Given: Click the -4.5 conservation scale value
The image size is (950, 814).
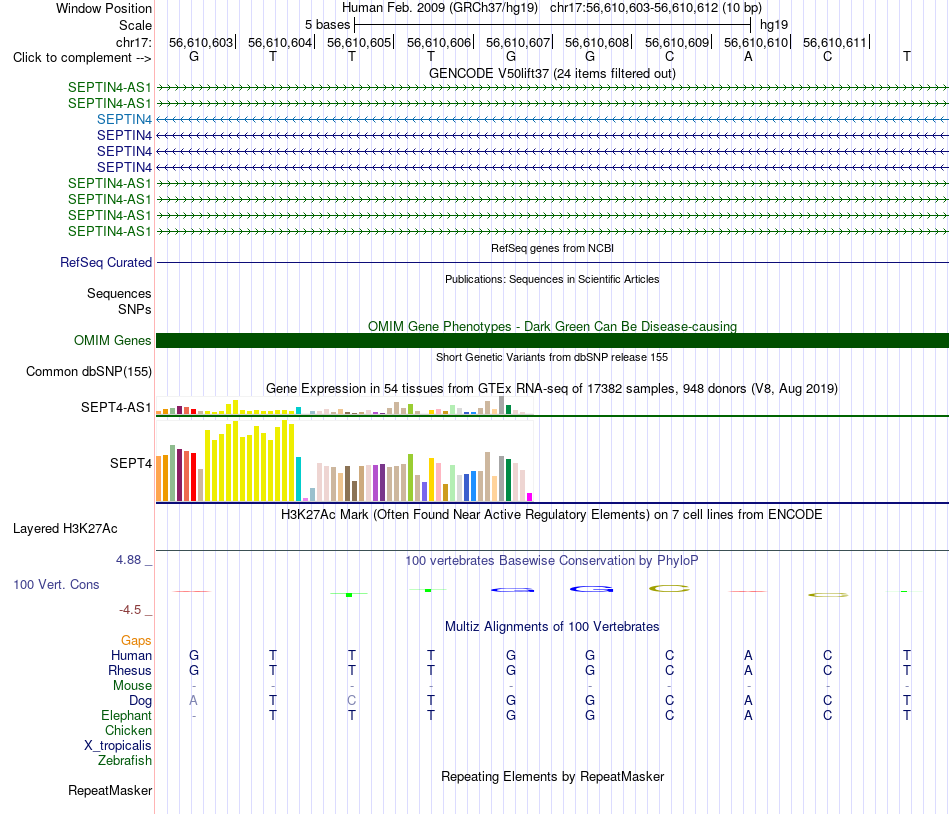Looking at the screenshot, I should click(x=130, y=609).
